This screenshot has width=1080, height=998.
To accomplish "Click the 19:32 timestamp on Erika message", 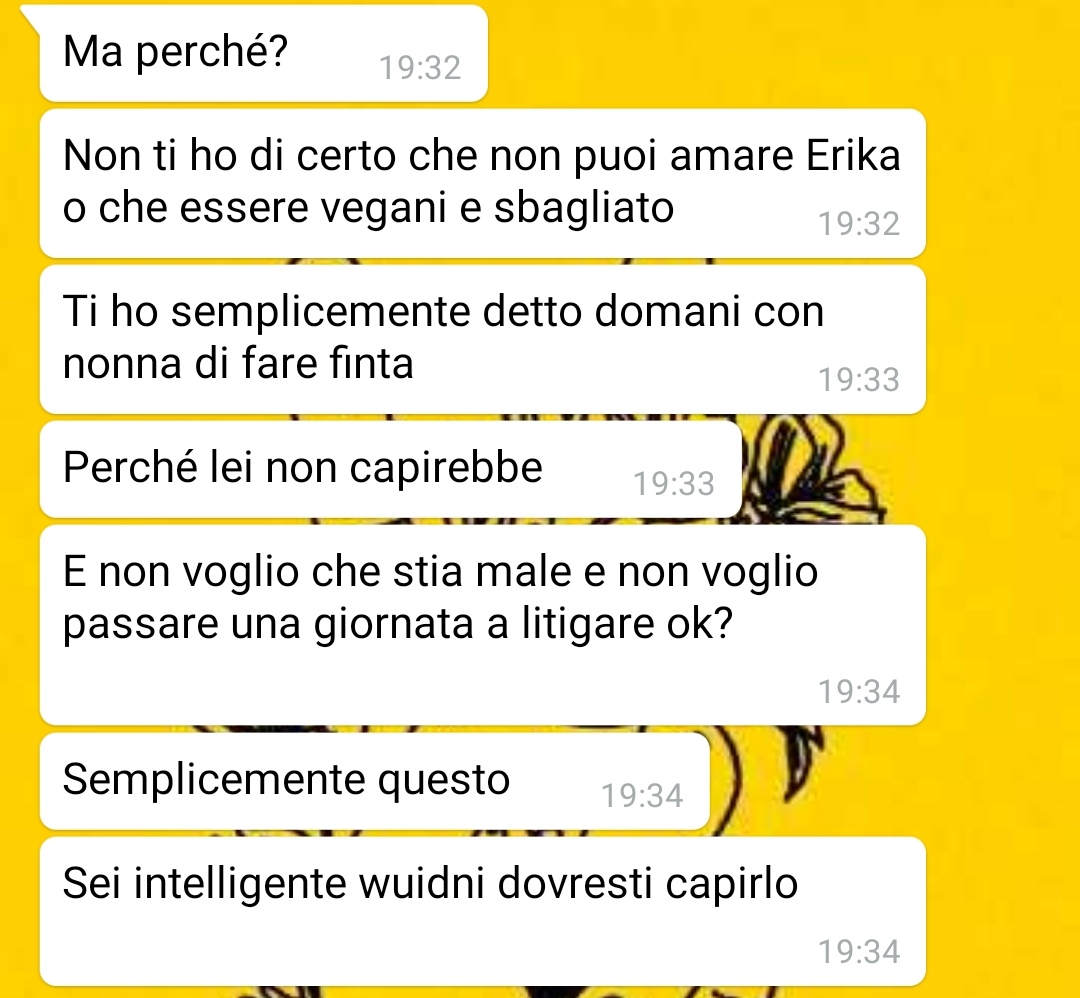I will (x=859, y=224).
